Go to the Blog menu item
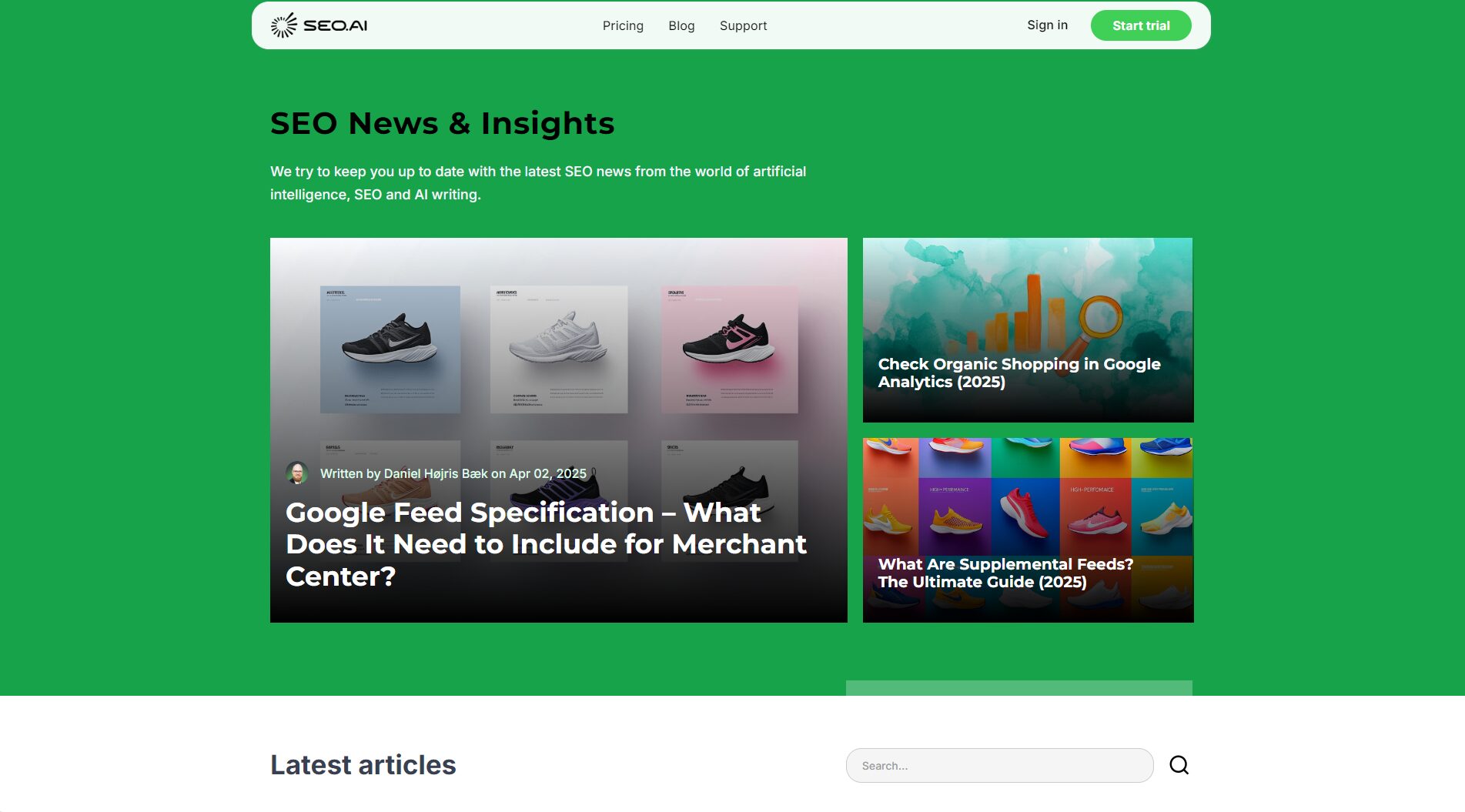 click(x=681, y=25)
